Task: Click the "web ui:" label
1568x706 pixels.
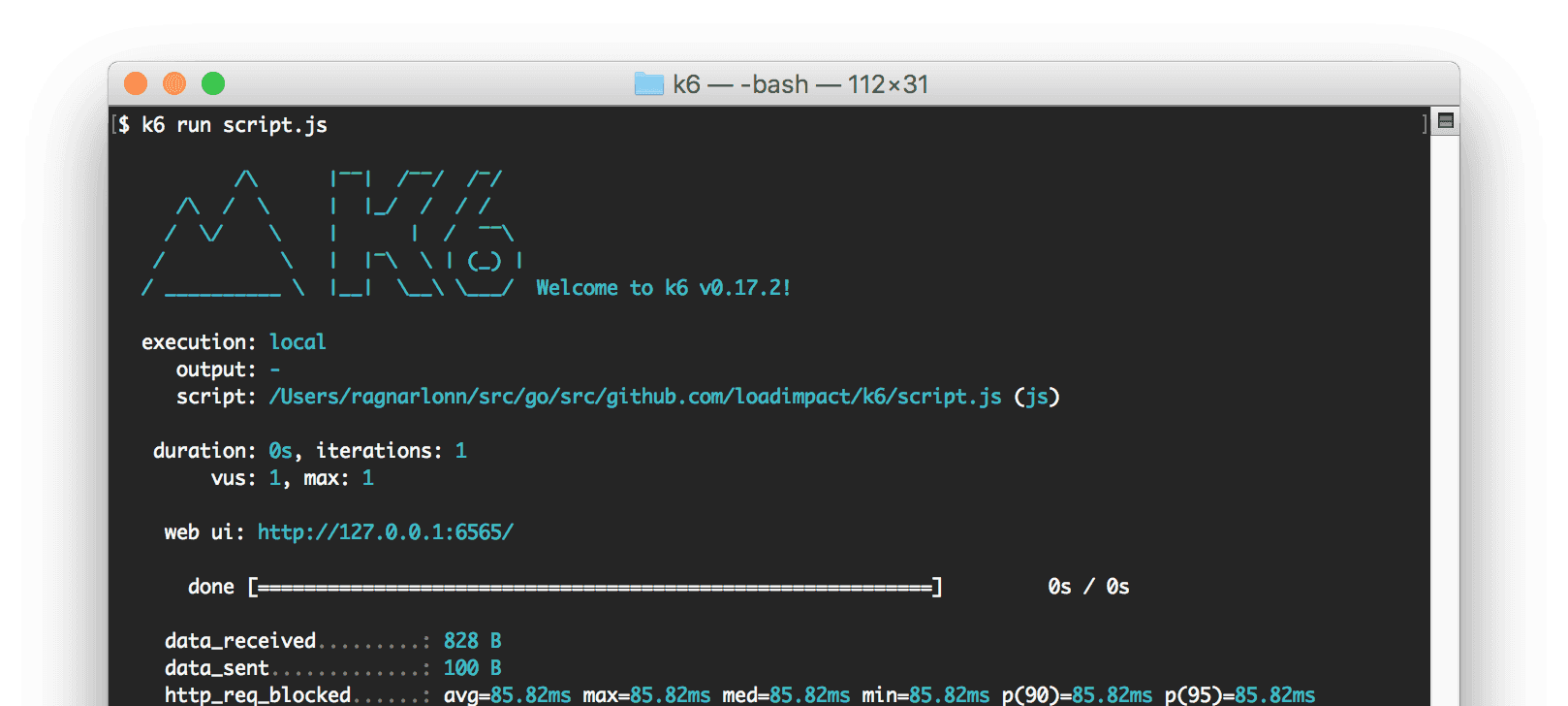Action: (x=204, y=532)
